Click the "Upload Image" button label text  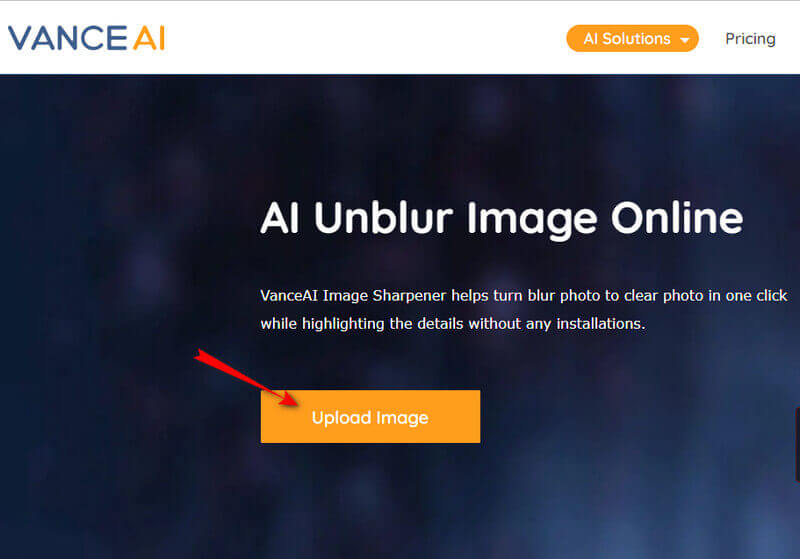370,418
